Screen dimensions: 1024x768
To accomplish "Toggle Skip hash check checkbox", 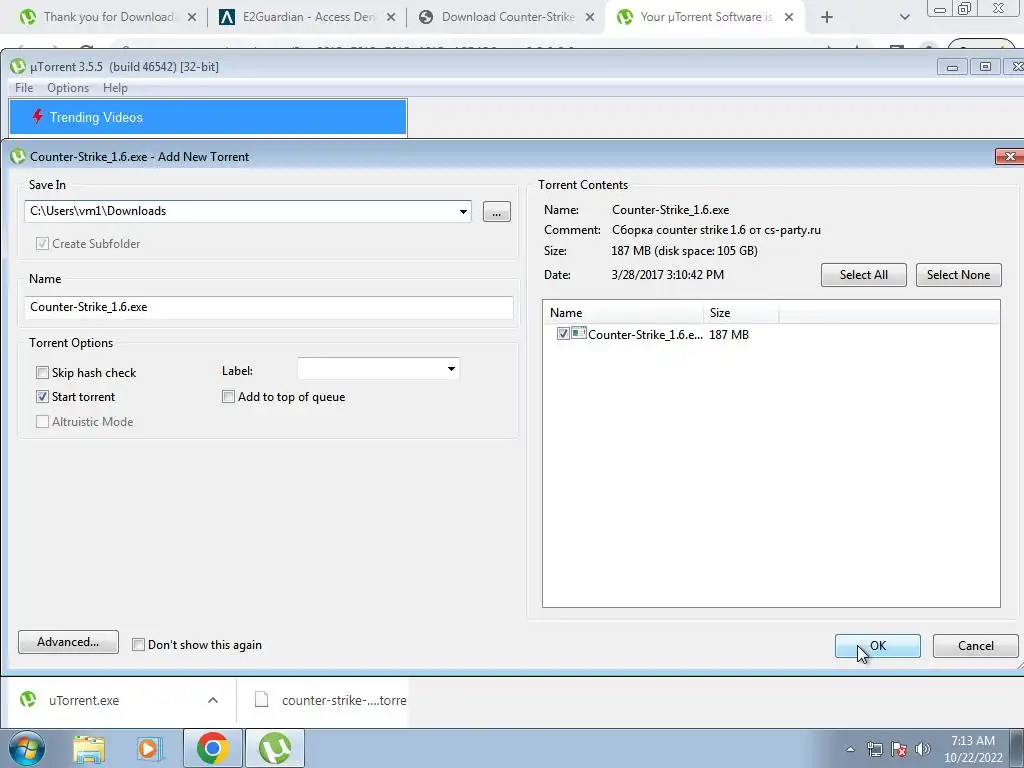I will click(42, 373).
